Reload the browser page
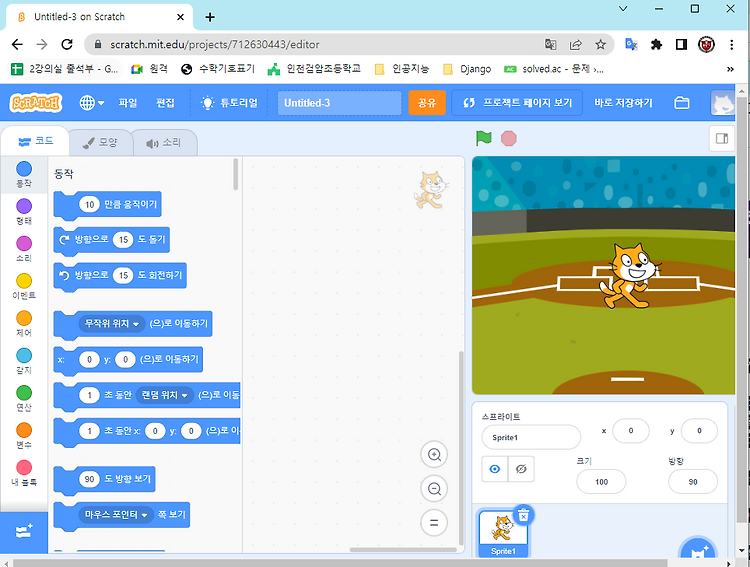The width and height of the screenshot is (750, 567). (67, 44)
